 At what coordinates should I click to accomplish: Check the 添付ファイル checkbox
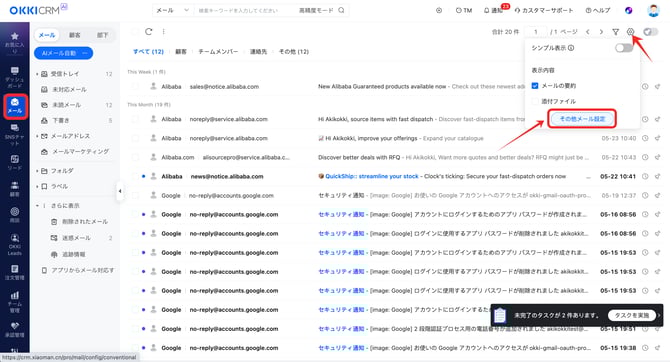[x=535, y=101]
